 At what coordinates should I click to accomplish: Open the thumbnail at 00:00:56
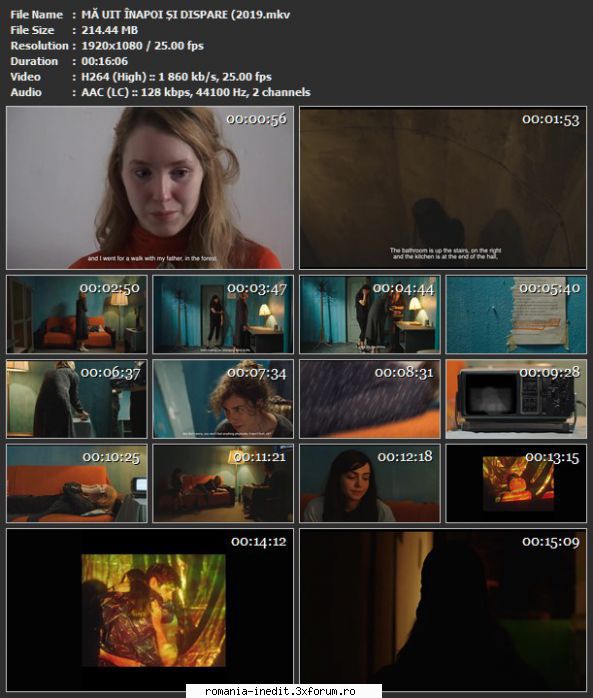(150, 188)
